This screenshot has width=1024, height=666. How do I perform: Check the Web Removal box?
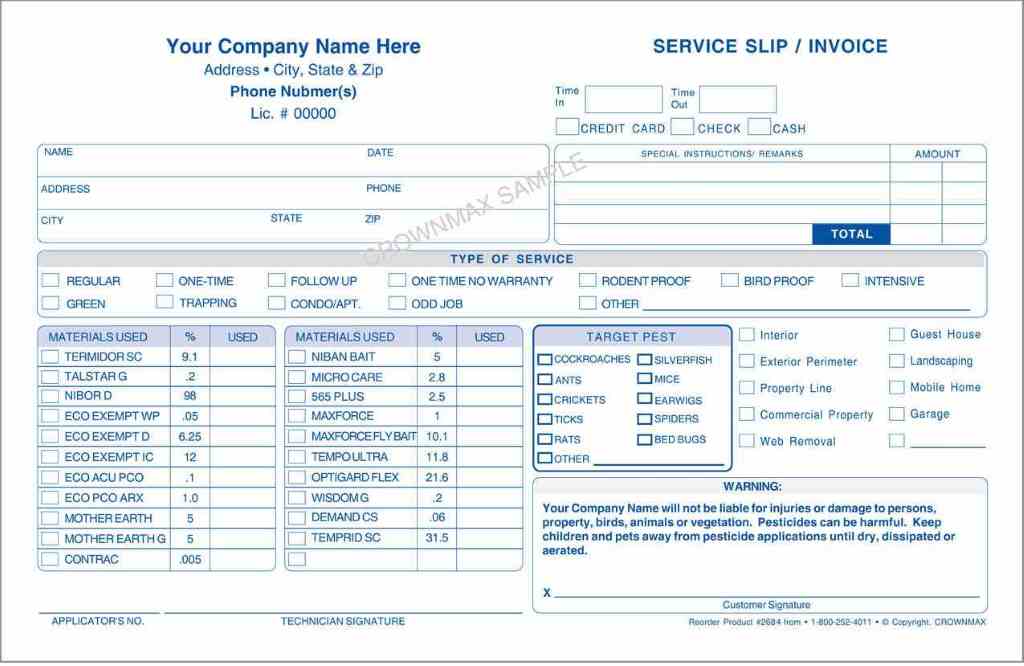pyautogui.click(x=746, y=441)
